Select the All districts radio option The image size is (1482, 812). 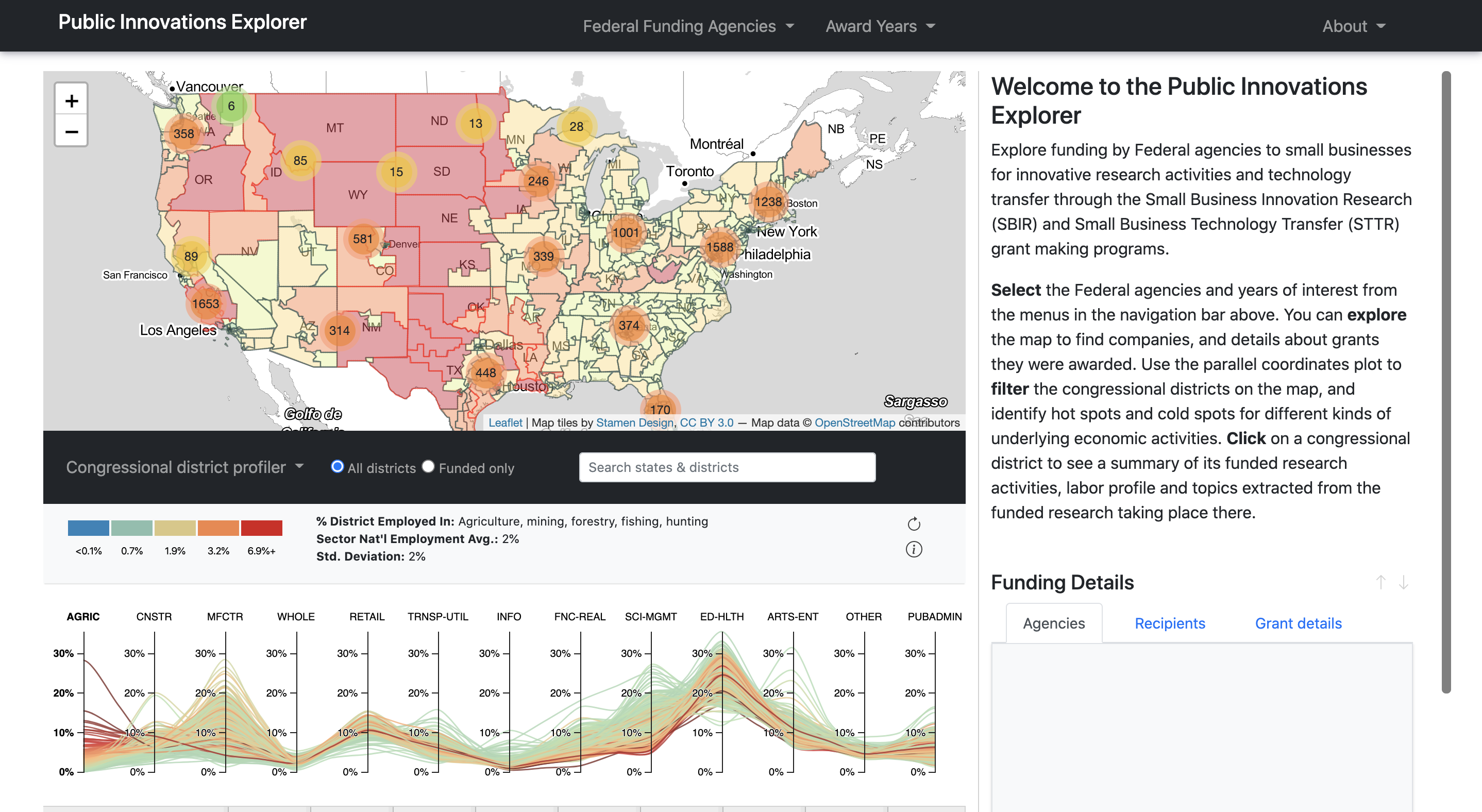(338, 466)
